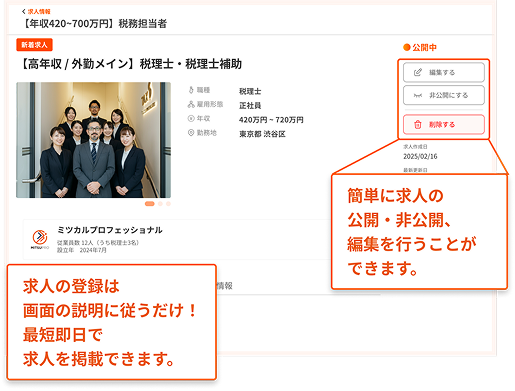Click the 年収 yen icon
515x391 pixels.
[x=191, y=118]
